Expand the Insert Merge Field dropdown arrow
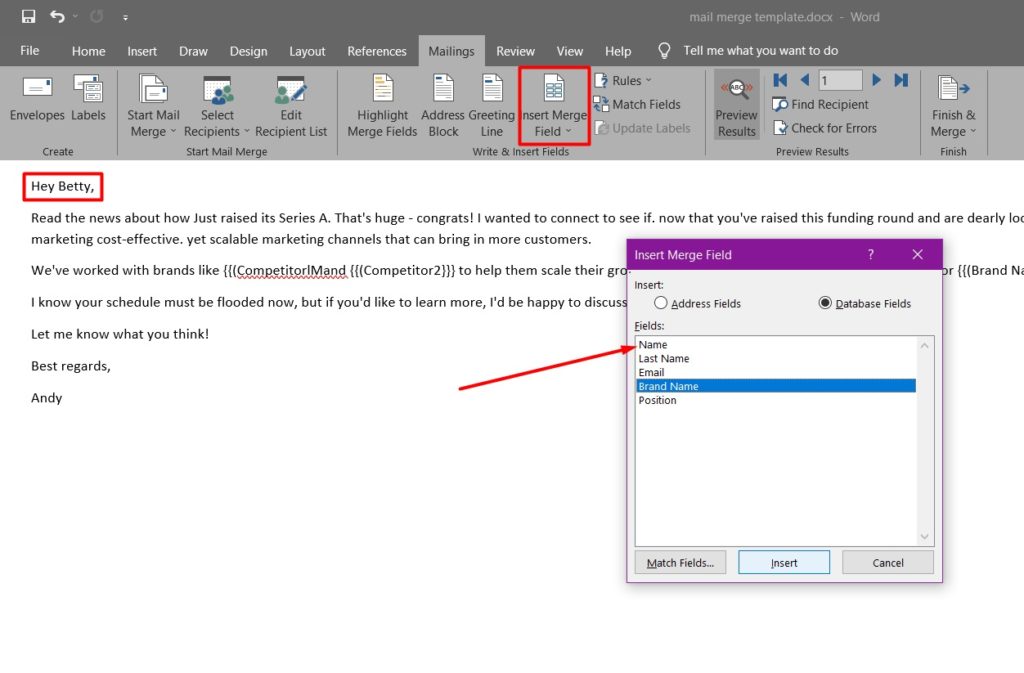This screenshot has height=673, width=1024. coord(568,131)
